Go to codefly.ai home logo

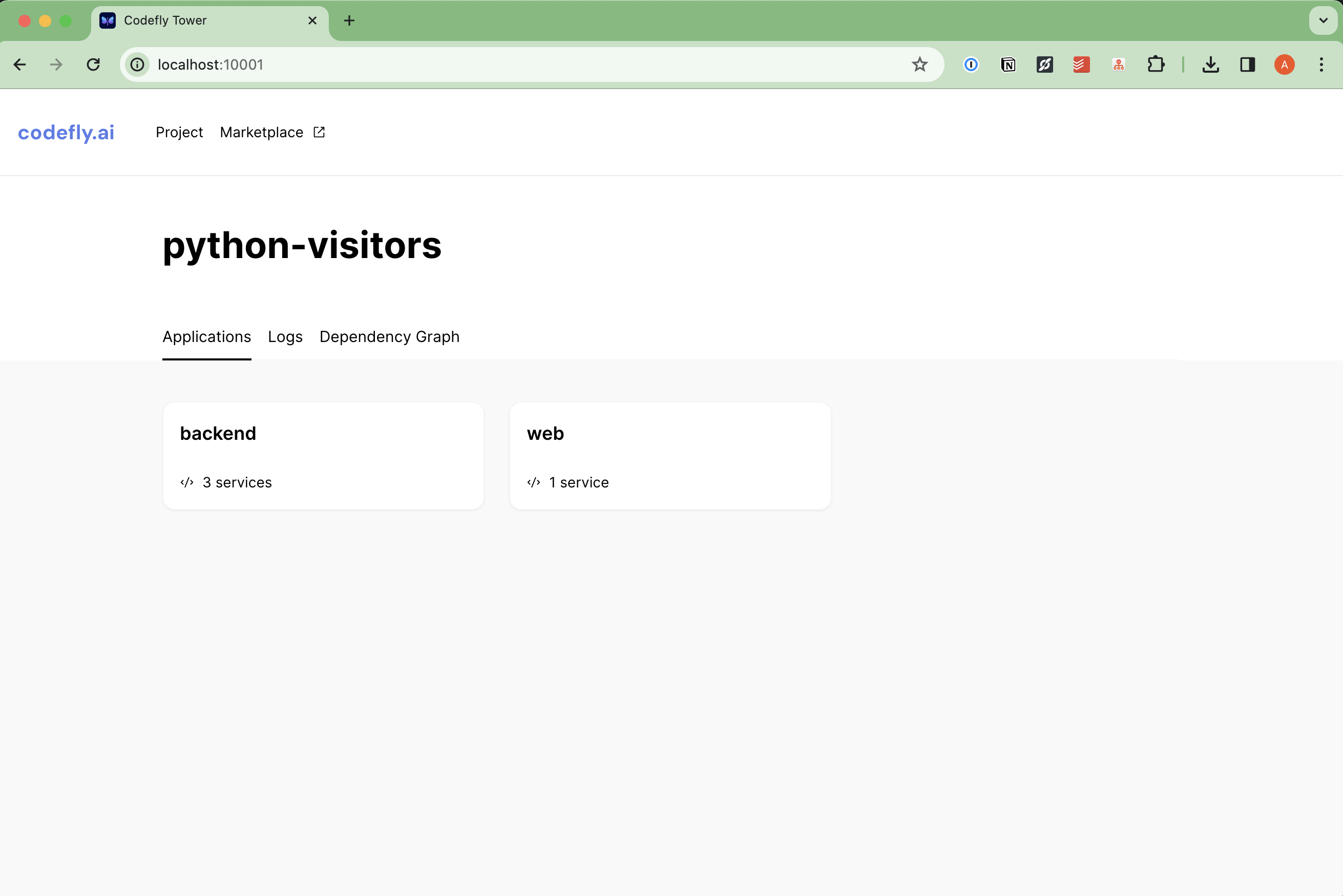pyautogui.click(x=66, y=133)
